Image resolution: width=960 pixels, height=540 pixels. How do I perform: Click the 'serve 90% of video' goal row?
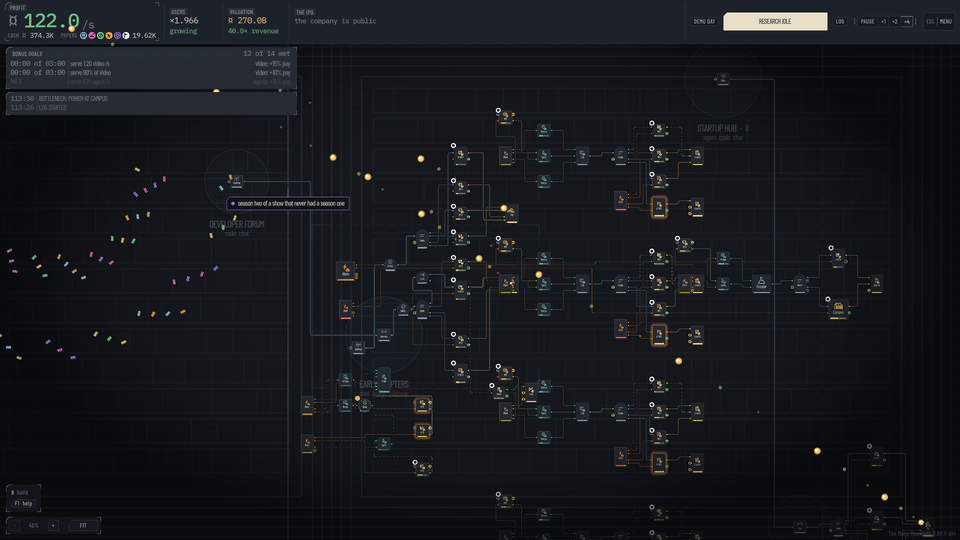click(151, 73)
